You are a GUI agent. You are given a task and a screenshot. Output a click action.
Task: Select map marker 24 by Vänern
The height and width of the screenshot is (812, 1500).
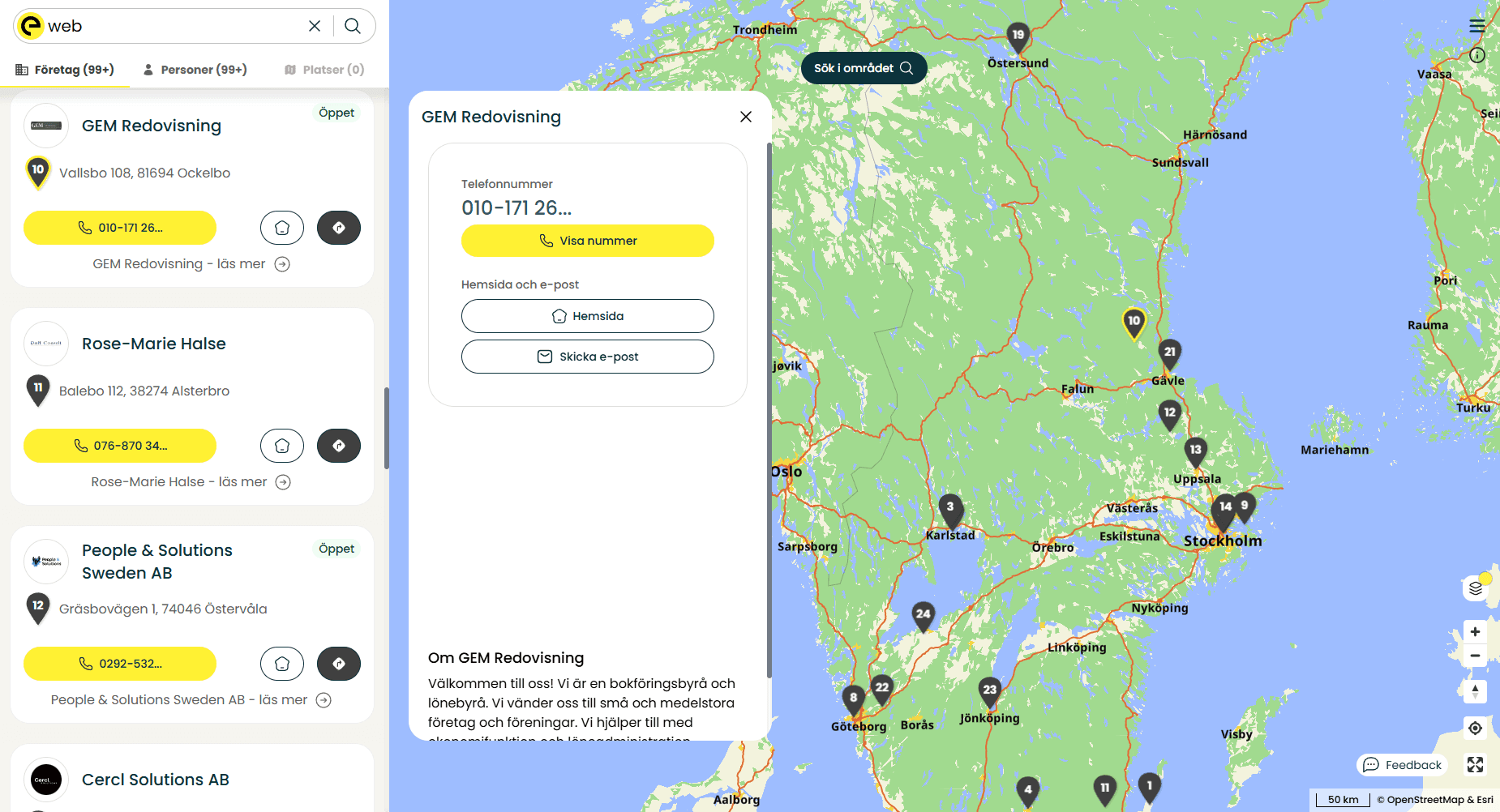pyautogui.click(x=924, y=615)
